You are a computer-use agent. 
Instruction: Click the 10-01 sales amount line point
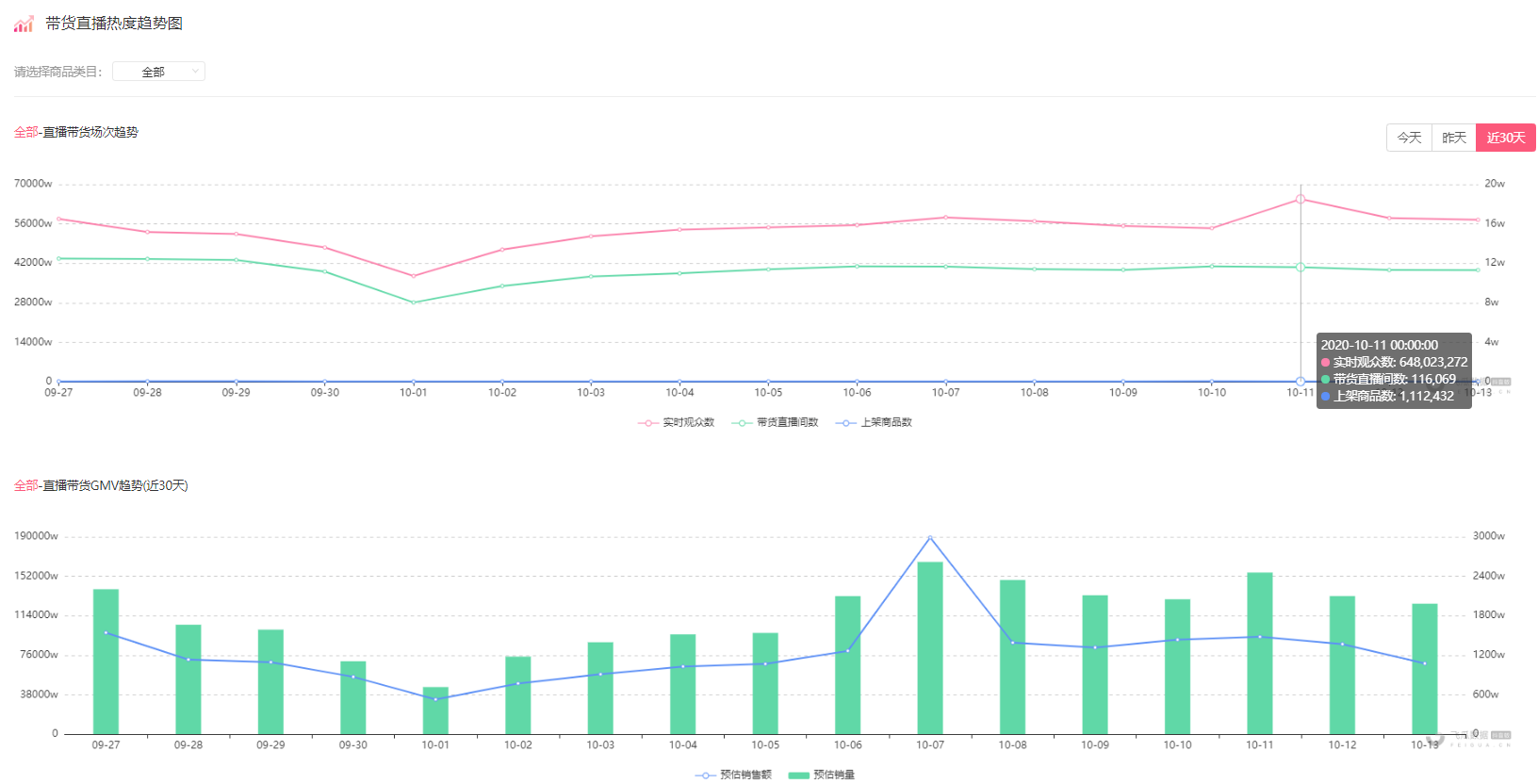tap(435, 699)
